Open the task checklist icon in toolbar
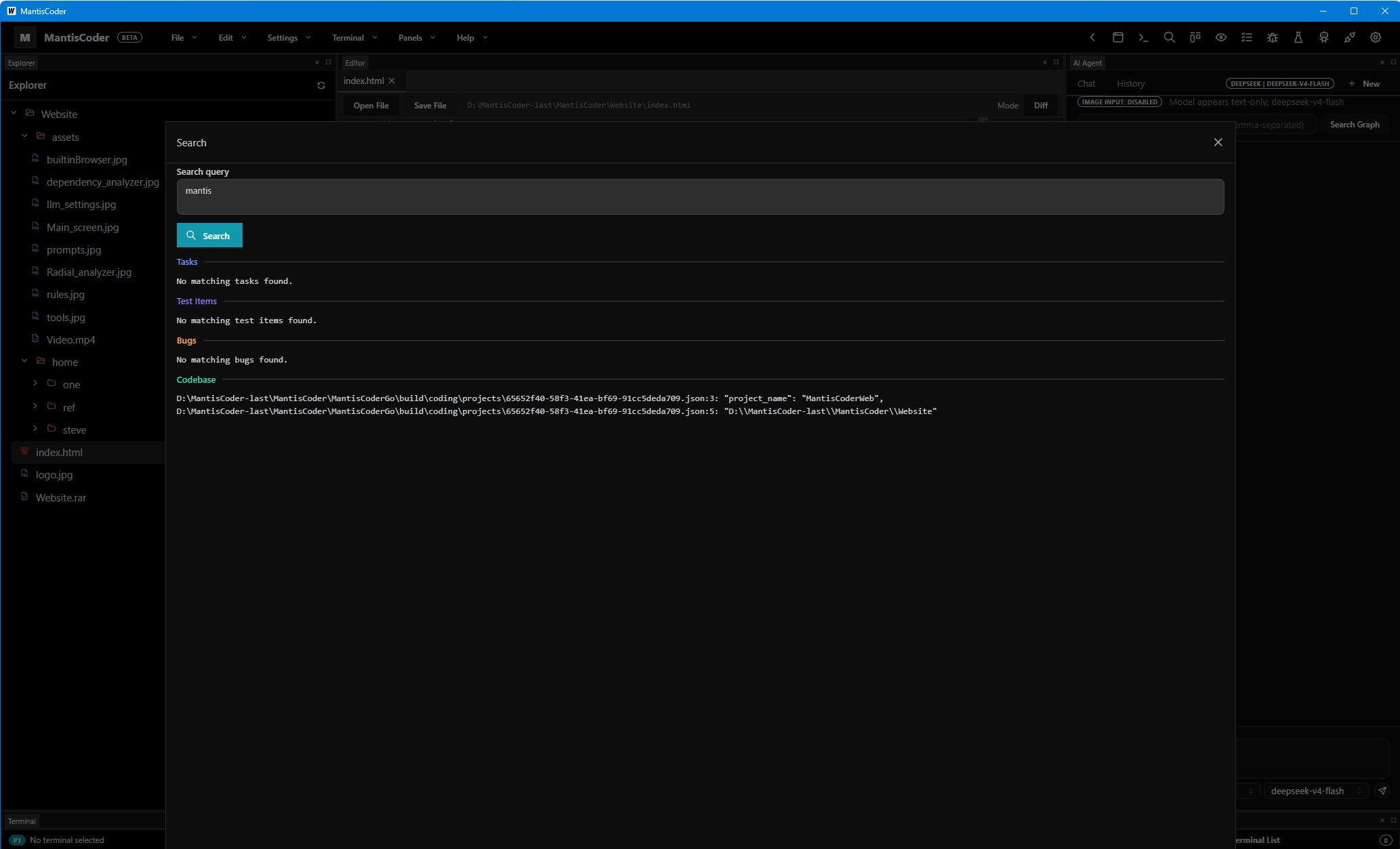 [x=1247, y=38]
